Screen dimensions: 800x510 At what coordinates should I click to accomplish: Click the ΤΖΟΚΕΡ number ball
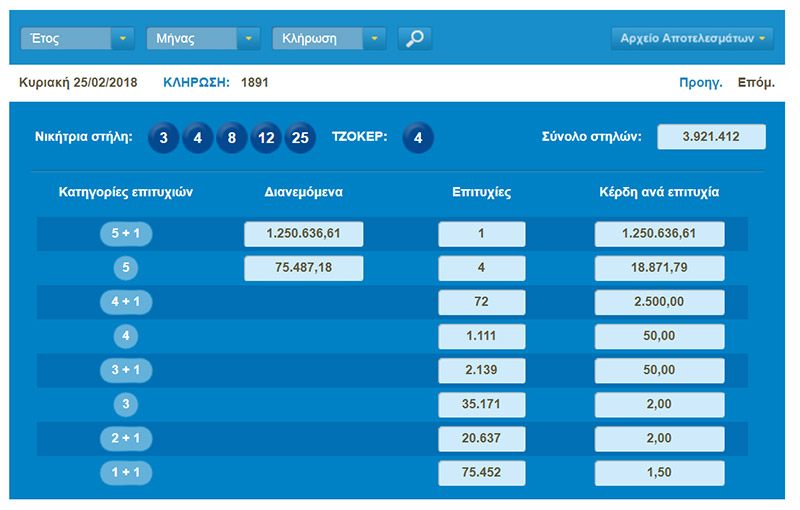[418, 138]
